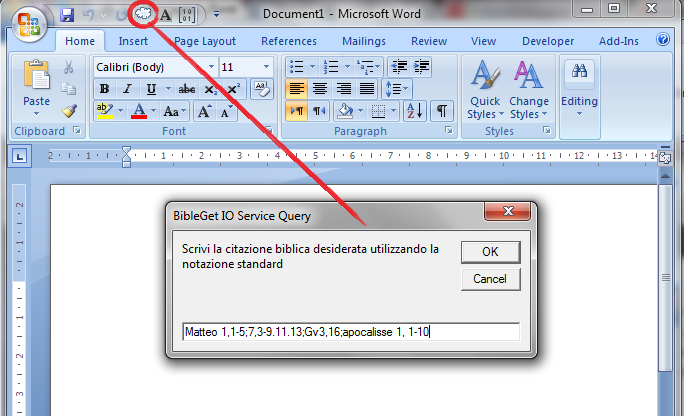Click the BibleGet cloud icon in toolbar
This screenshot has height=416, width=684.
tap(143, 14)
